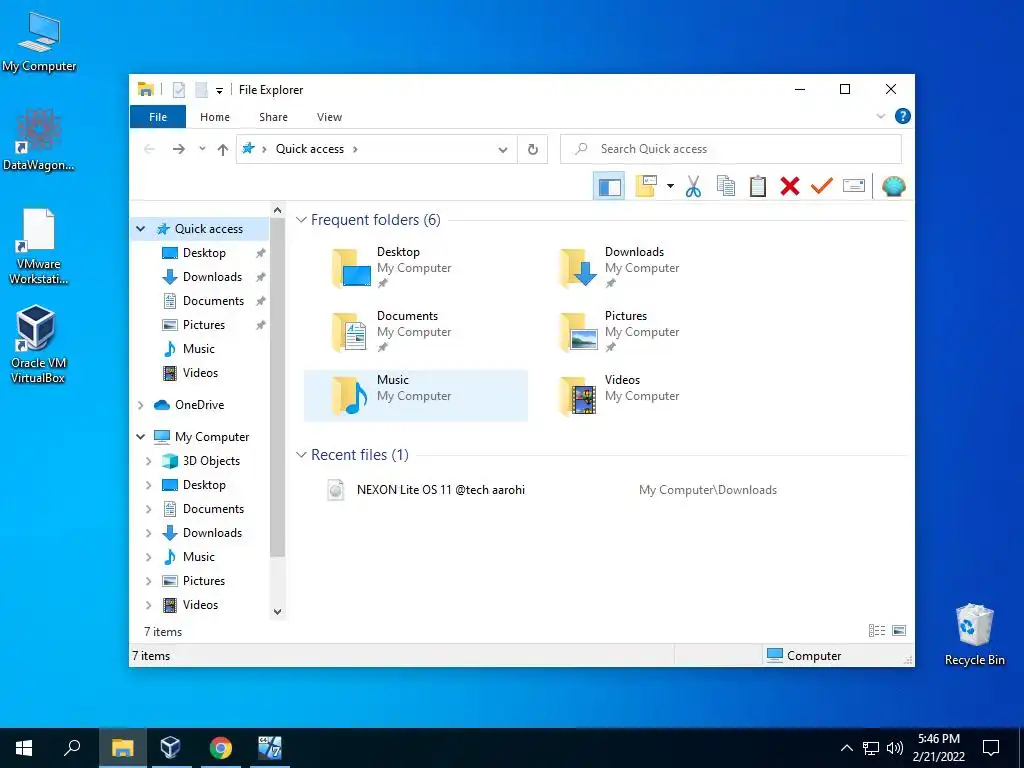Collapse the My Computer tree node
Viewport: 1024px width, 768px height.
(140, 437)
